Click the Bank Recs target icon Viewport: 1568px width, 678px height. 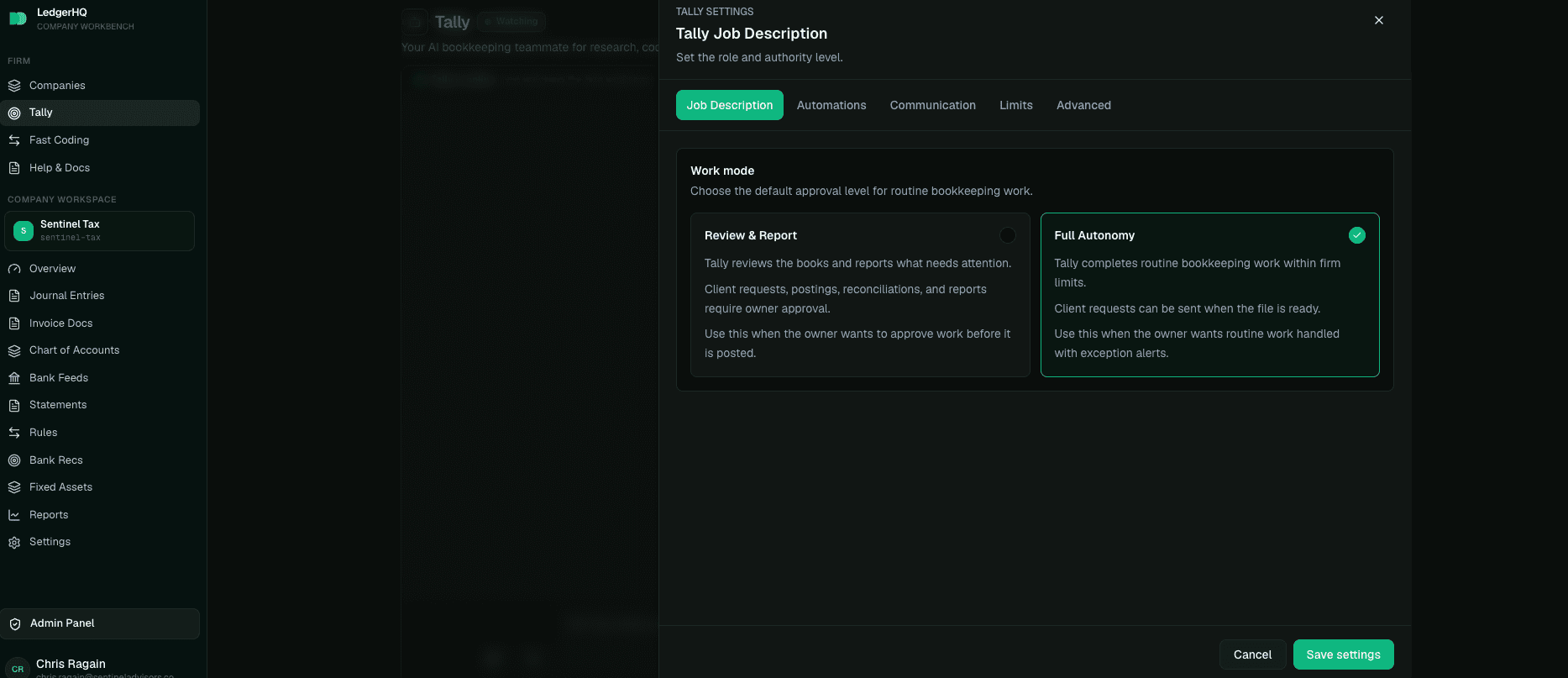point(14,460)
